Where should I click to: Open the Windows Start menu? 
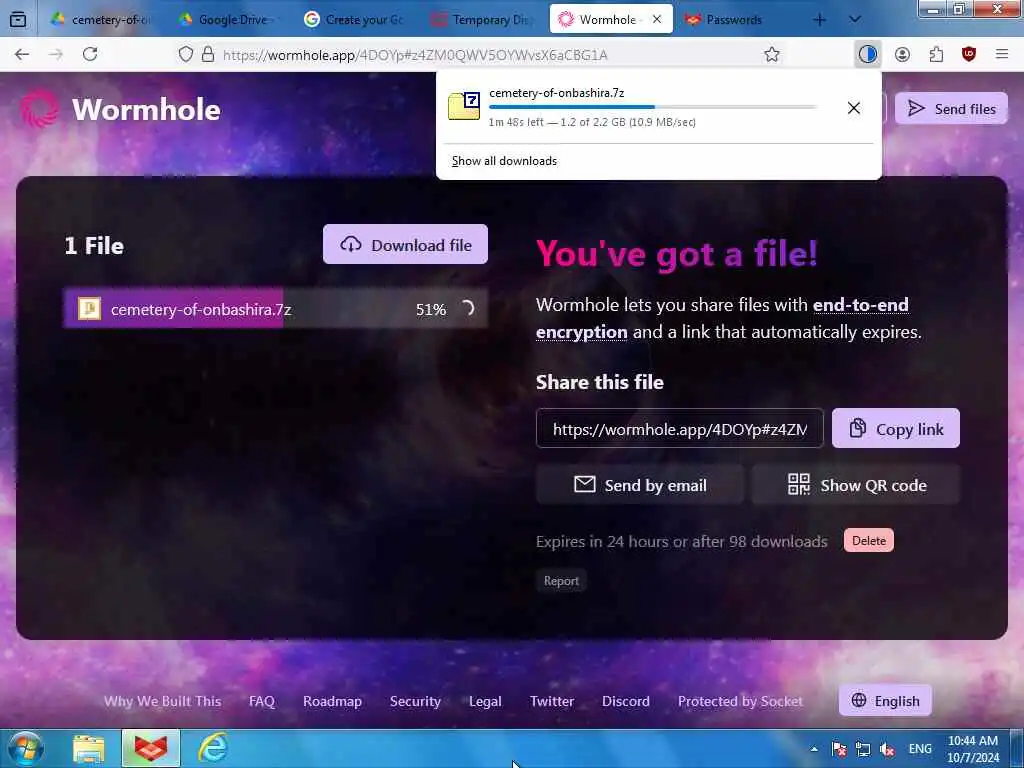click(x=25, y=748)
